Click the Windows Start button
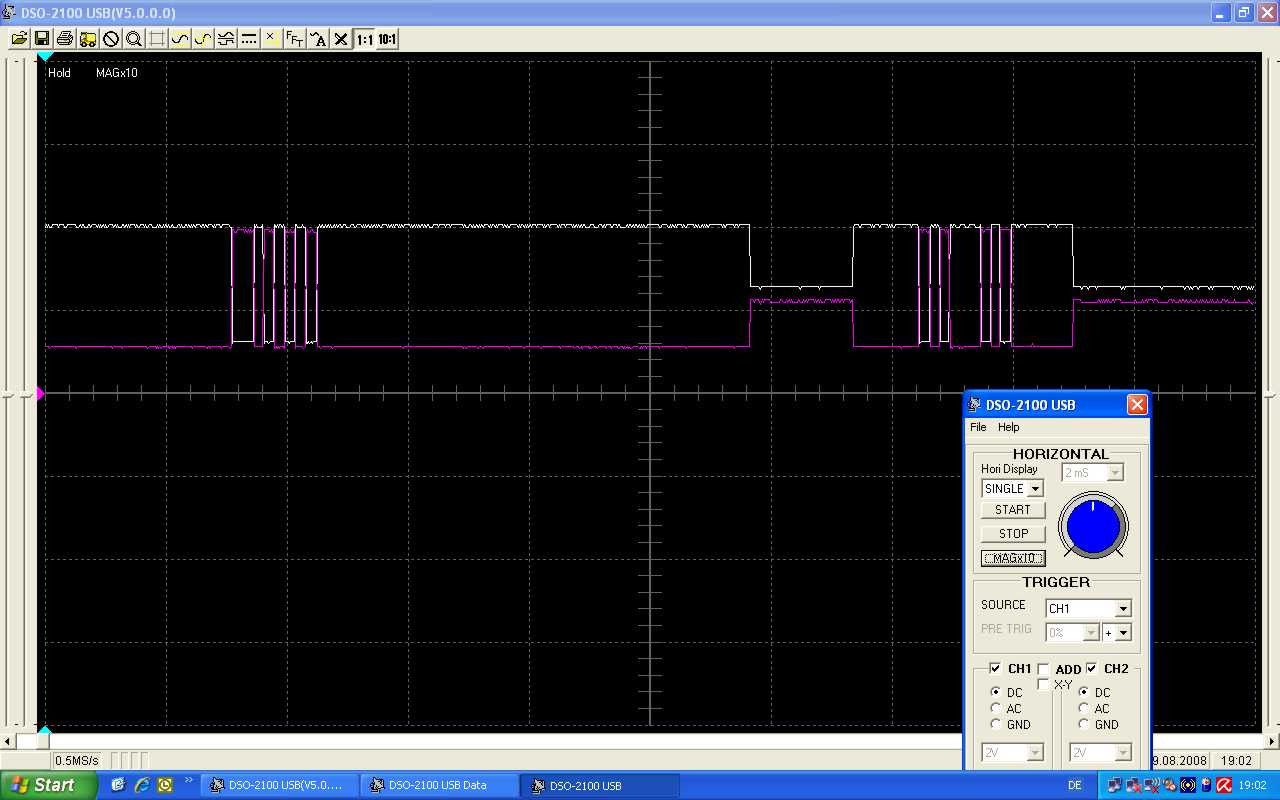 pyautogui.click(x=49, y=785)
